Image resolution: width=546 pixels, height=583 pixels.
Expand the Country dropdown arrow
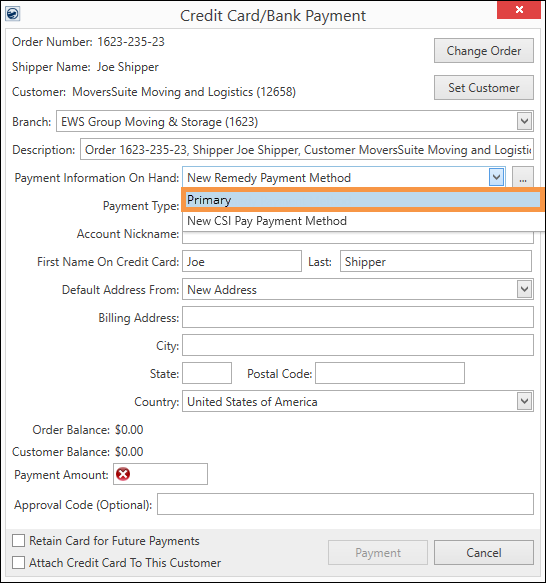(524, 401)
